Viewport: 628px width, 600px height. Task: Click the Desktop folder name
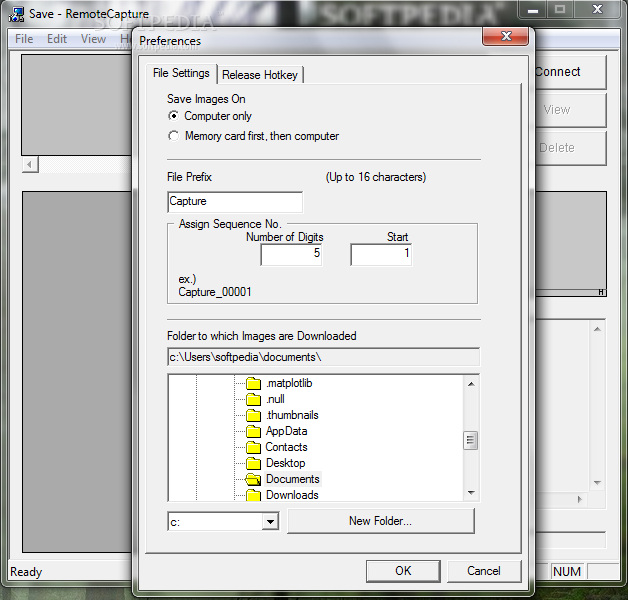(286, 463)
